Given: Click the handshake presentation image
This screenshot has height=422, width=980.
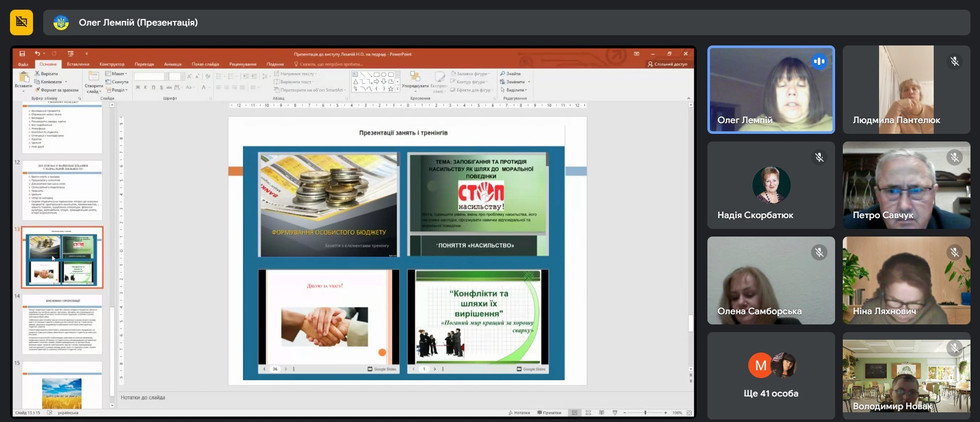Looking at the screenshot, I should (x=328, y=322).
